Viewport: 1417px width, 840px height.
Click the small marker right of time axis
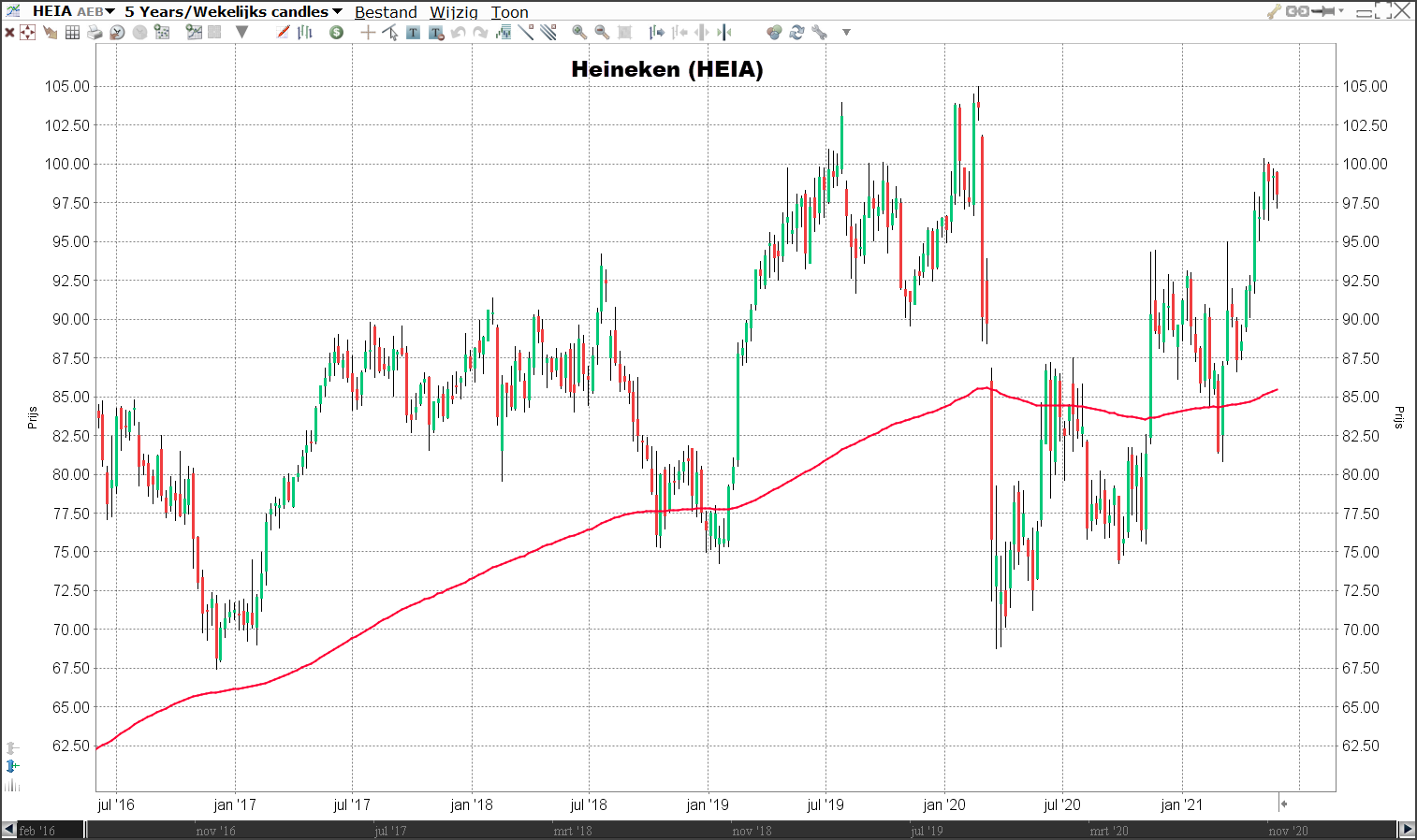pyautogui.click(x=1283, y=804)
